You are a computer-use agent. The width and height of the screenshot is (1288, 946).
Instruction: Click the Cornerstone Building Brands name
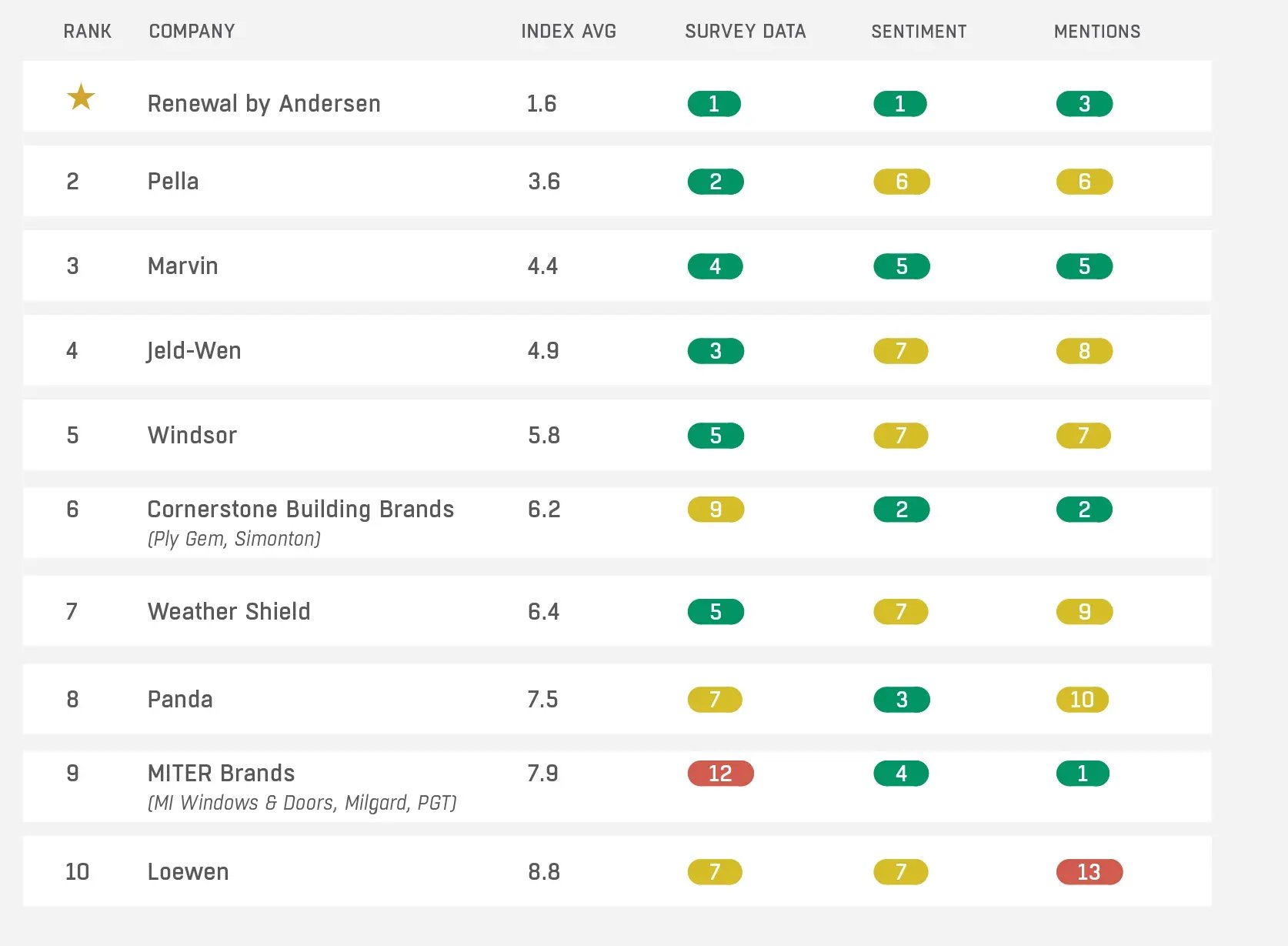(x=300, y=510)
